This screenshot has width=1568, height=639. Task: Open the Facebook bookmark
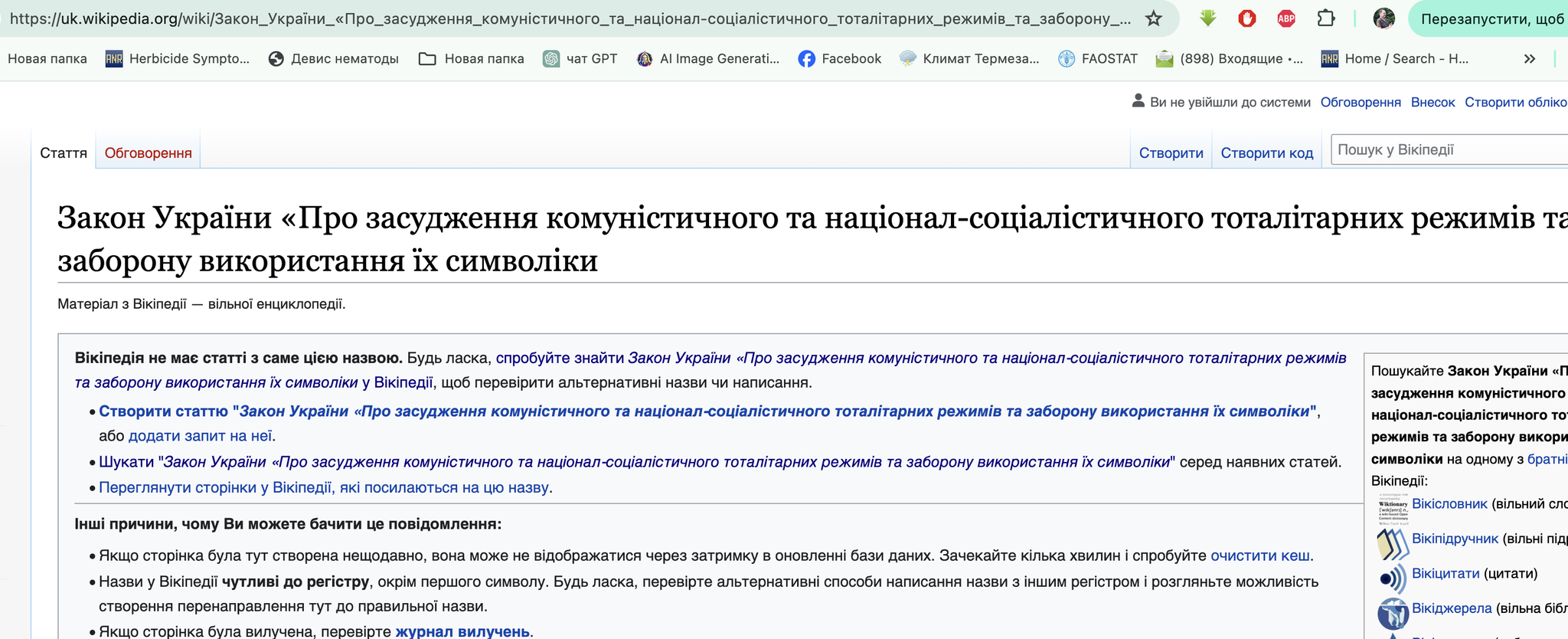point(839,59)
